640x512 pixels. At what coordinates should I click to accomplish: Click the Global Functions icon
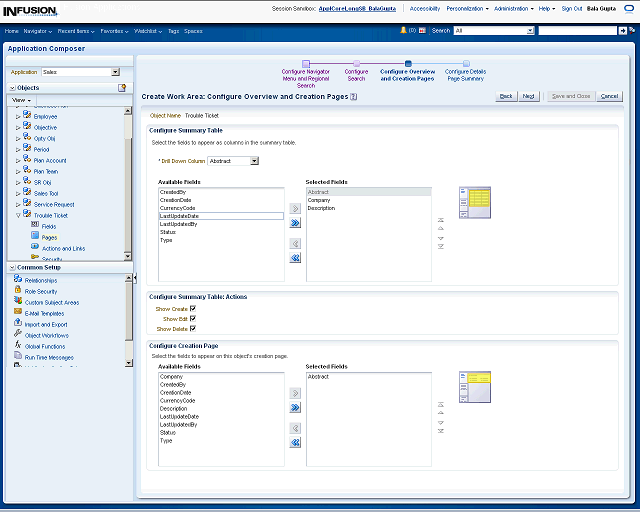[x=18, y=346]
